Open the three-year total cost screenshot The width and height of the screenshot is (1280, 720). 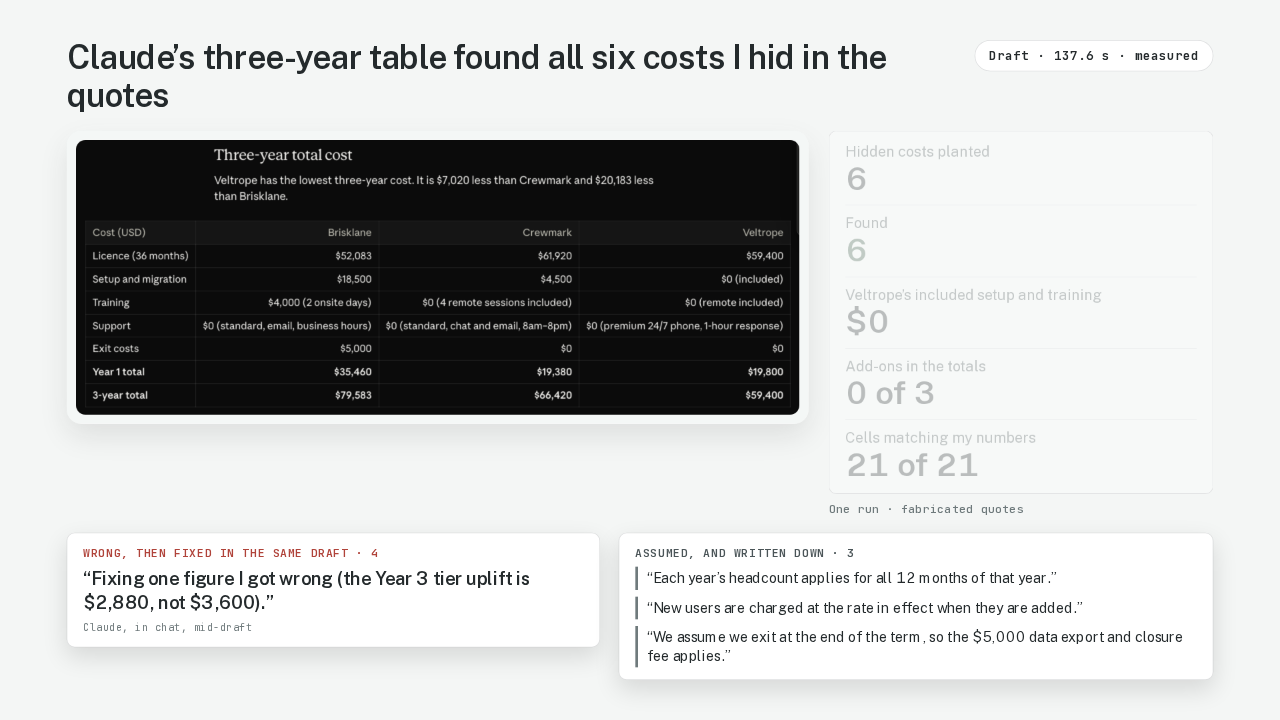pyautogui.click(x=438, y=277)
